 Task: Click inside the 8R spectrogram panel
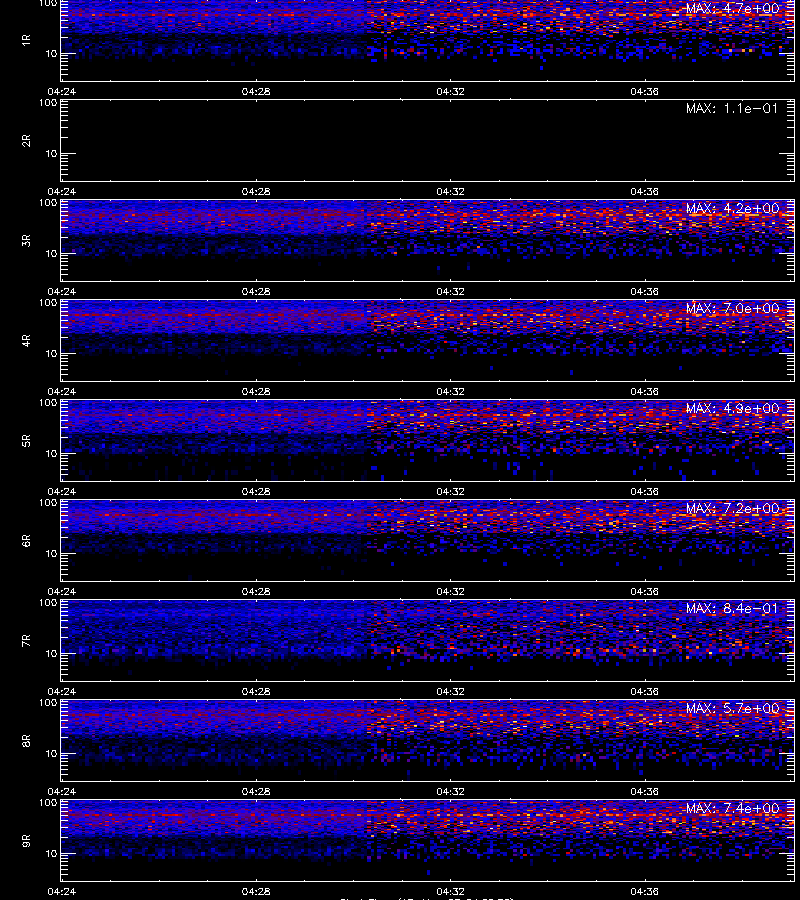tap(428, 740)
